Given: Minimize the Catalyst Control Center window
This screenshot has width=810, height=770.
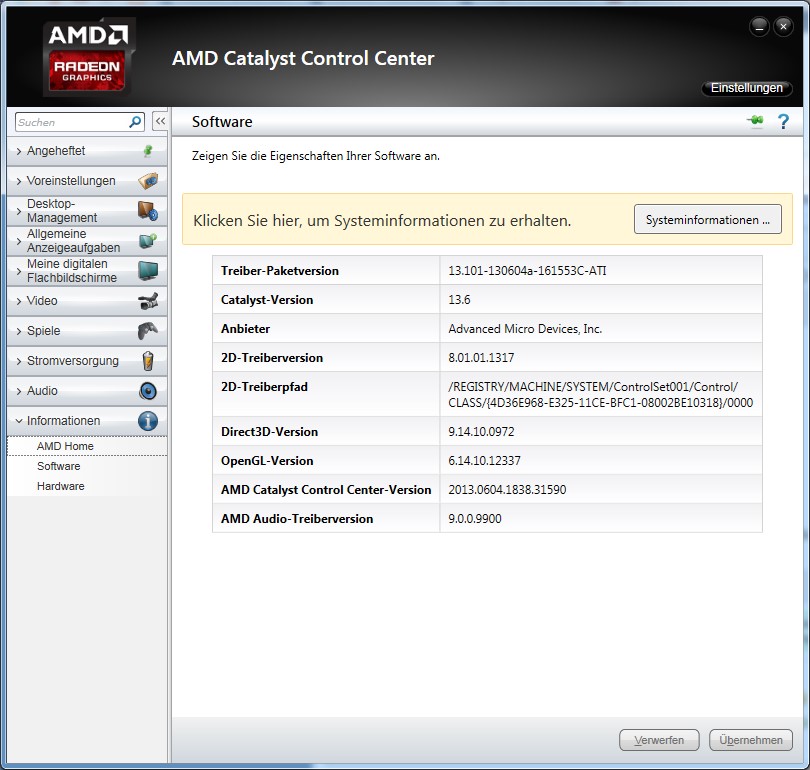Looking at the screenshot, I should [x=759, y=27].
